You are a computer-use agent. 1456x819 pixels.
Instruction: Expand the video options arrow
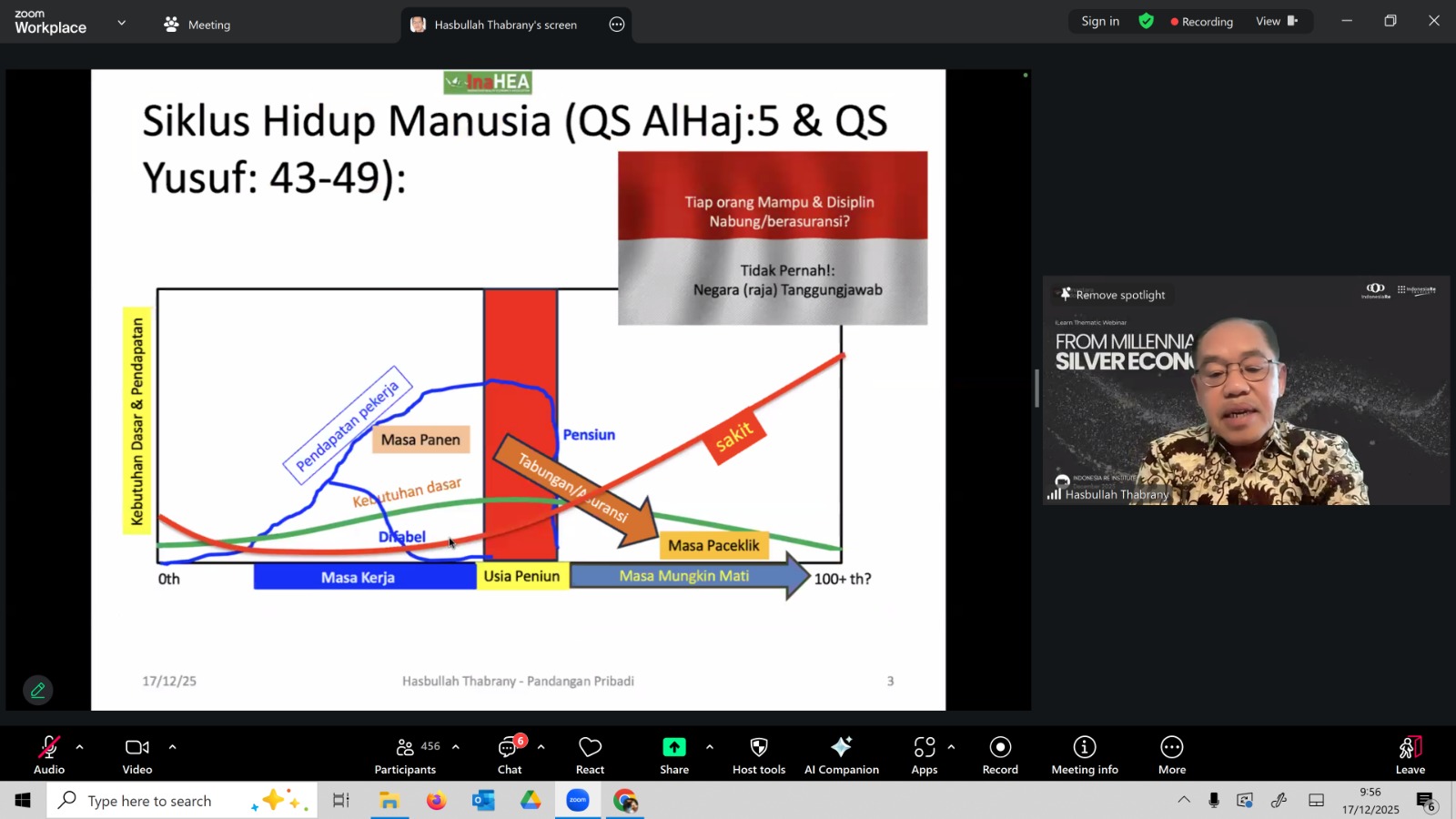(172, 747)
